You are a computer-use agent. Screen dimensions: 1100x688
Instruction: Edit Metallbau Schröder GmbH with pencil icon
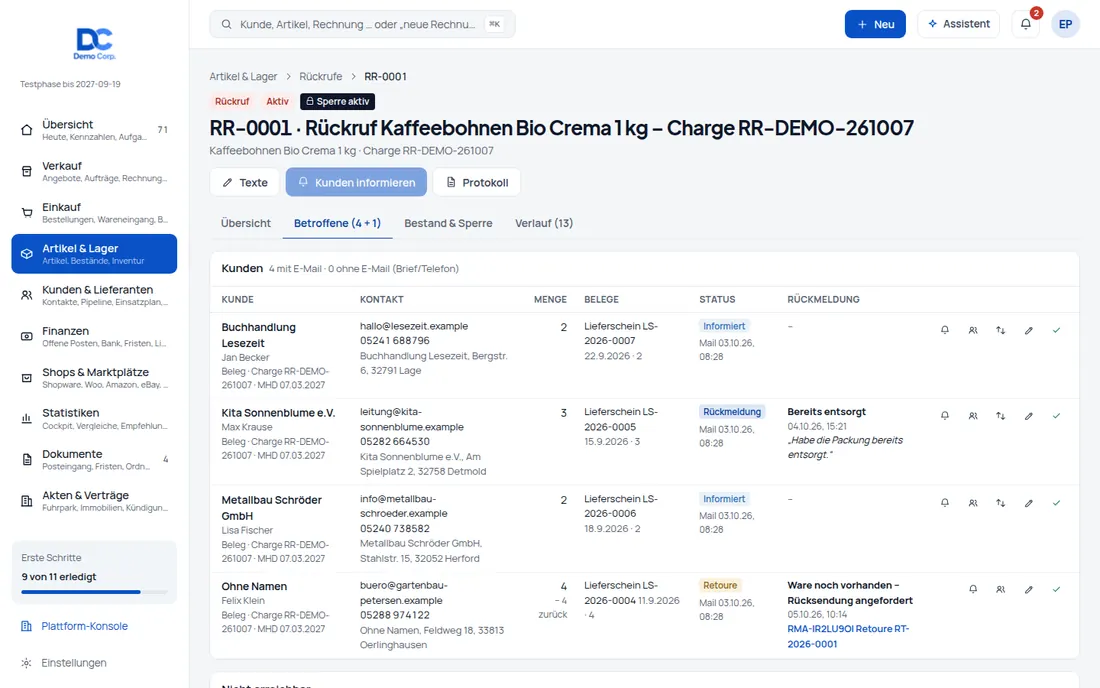pos(1028,503)
